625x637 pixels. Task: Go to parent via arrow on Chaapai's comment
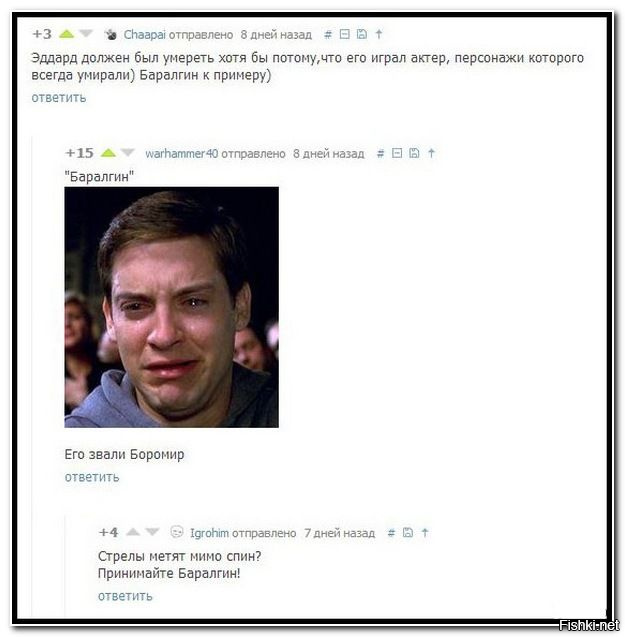click(x=379, y=34)
